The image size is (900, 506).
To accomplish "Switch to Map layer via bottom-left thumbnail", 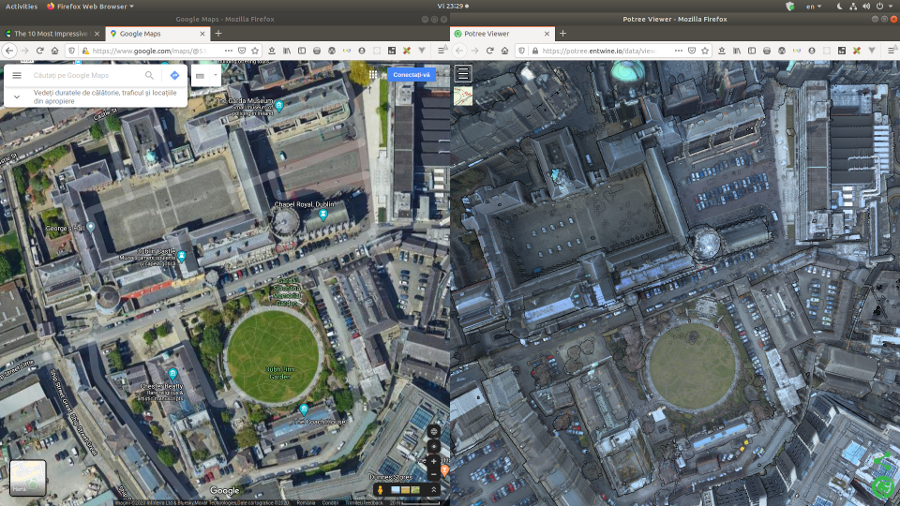I will [x=28, y=477].
